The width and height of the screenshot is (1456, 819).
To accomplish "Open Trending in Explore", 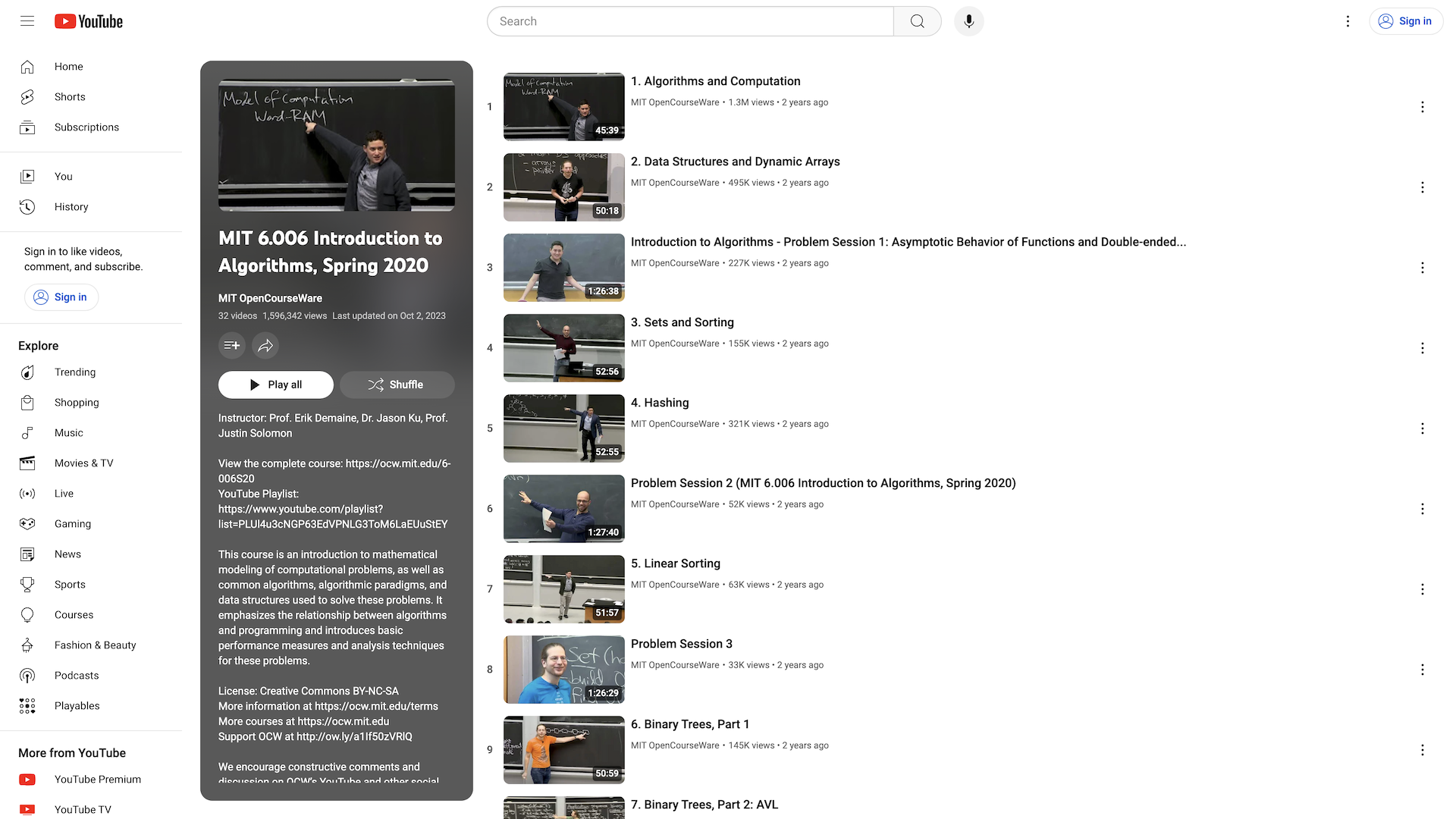I will coord(91,372).
